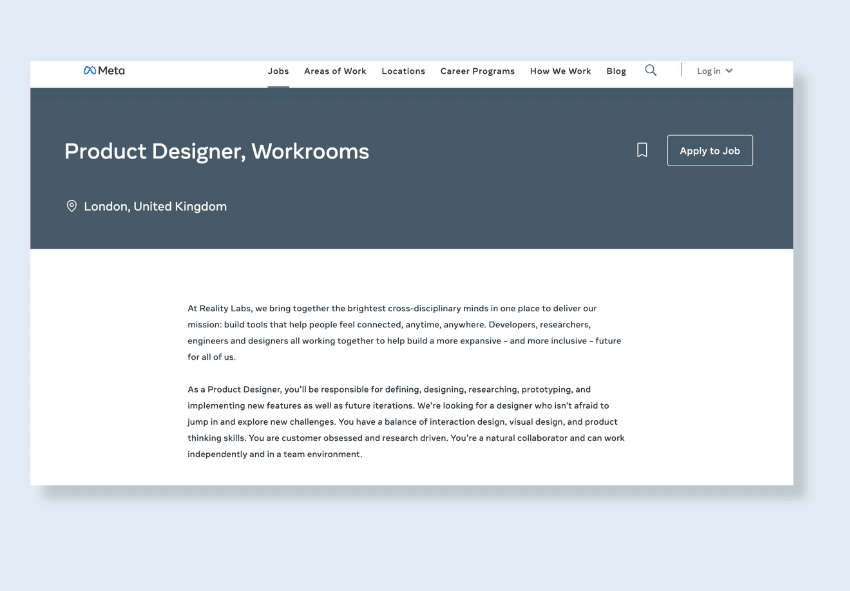The height and width of the screenshot is (591, 850).
Task: Click the Meta infinity logo
Action: 88,70
